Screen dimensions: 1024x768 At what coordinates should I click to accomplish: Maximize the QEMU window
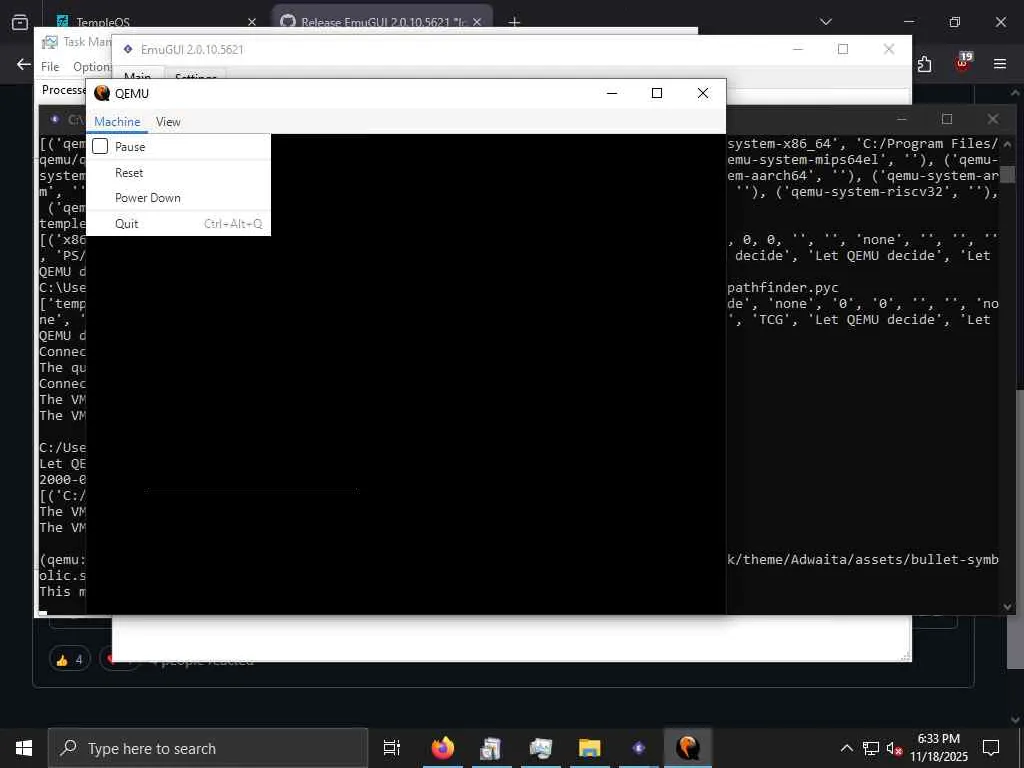point(657,93)
